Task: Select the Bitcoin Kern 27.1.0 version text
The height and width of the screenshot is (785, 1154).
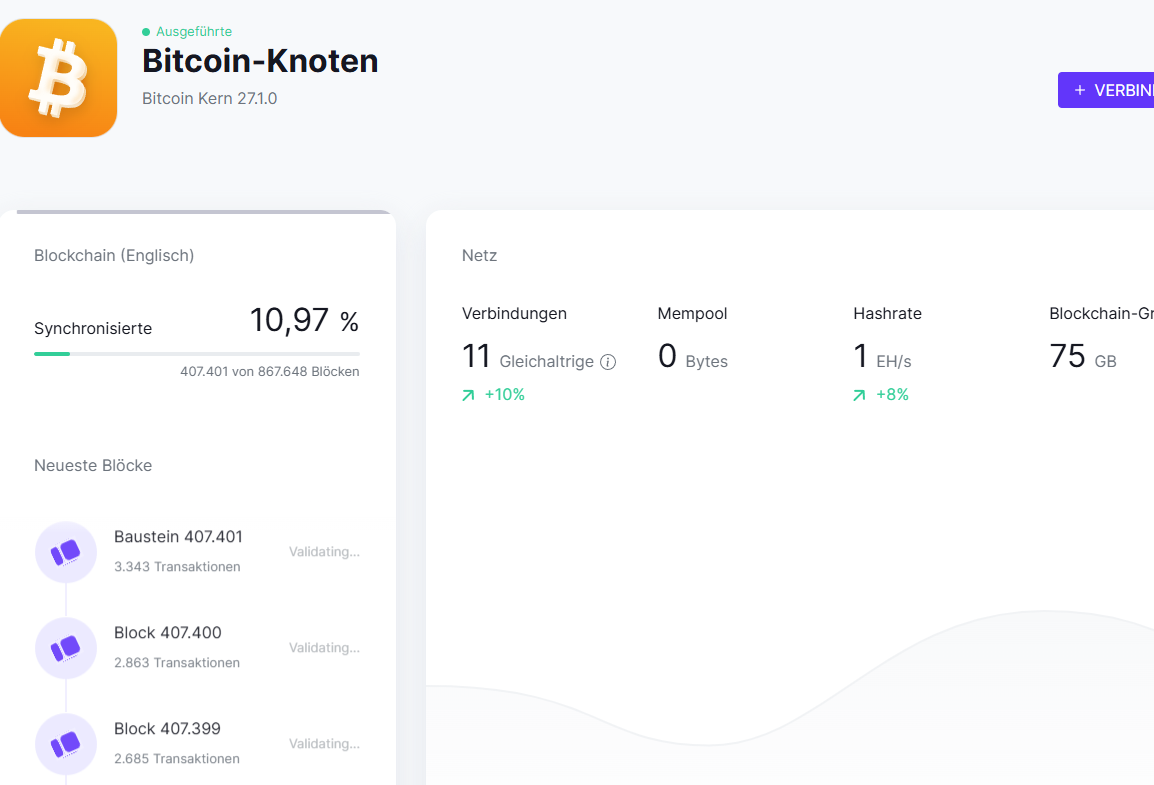Action: click(209, 98)
